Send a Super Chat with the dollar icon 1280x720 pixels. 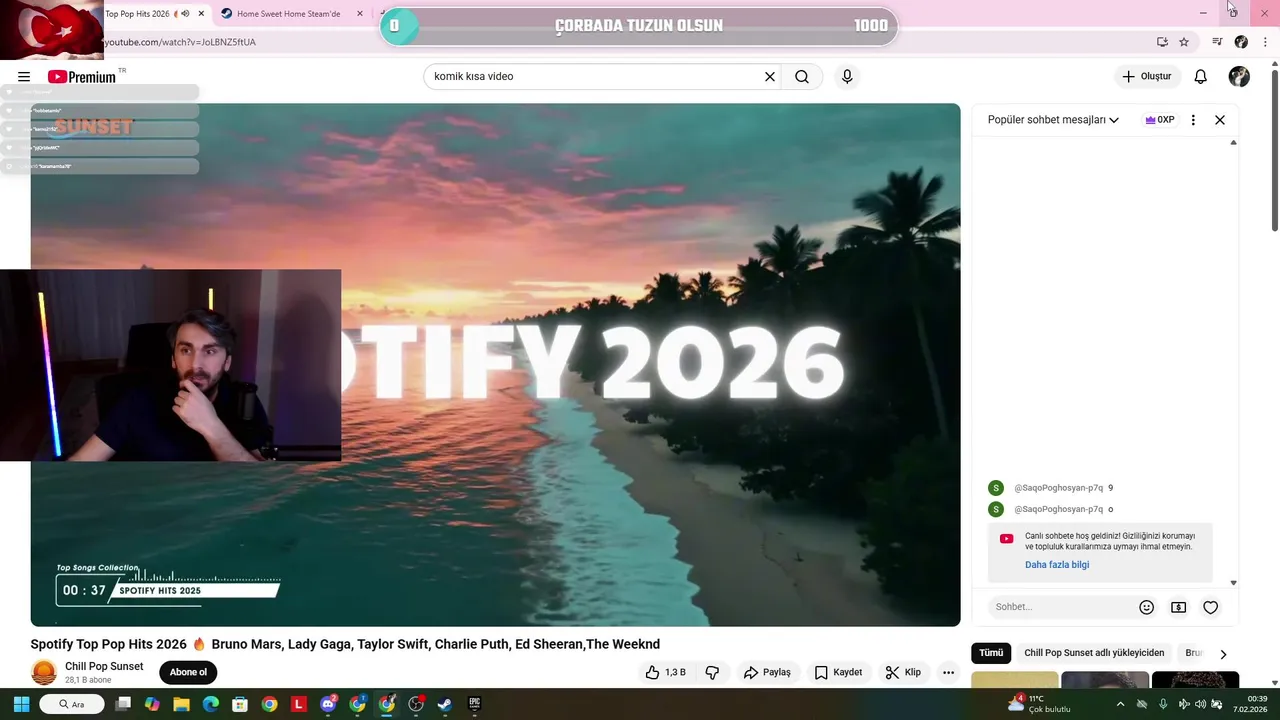click(1179, 607)
